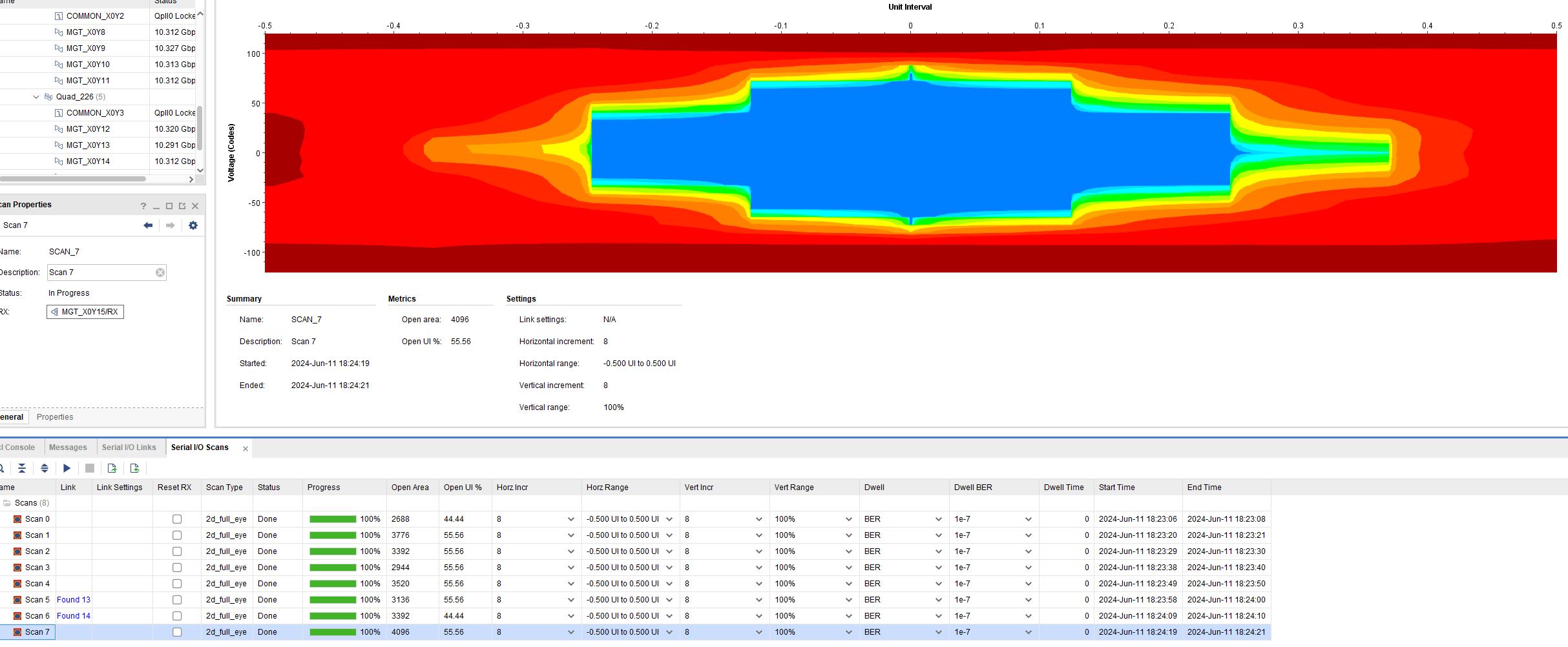Screen dimensions: 1568x647
Task: Open Horz Incr dropdown for Scan 0
Action: pyautogui.click(x=570, y=519)
